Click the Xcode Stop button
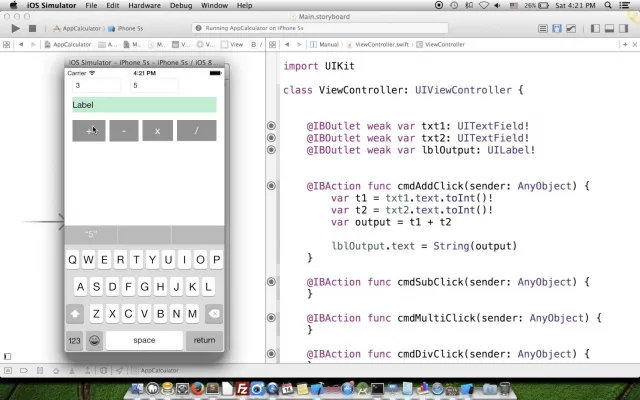 click(32, 28)
